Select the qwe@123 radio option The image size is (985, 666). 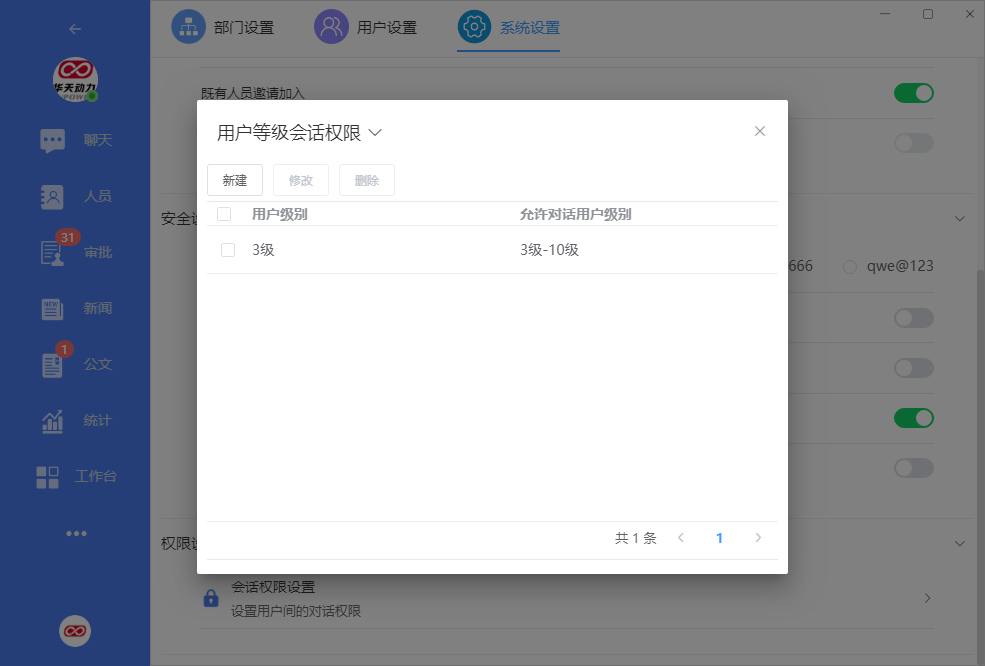point(849,266)
